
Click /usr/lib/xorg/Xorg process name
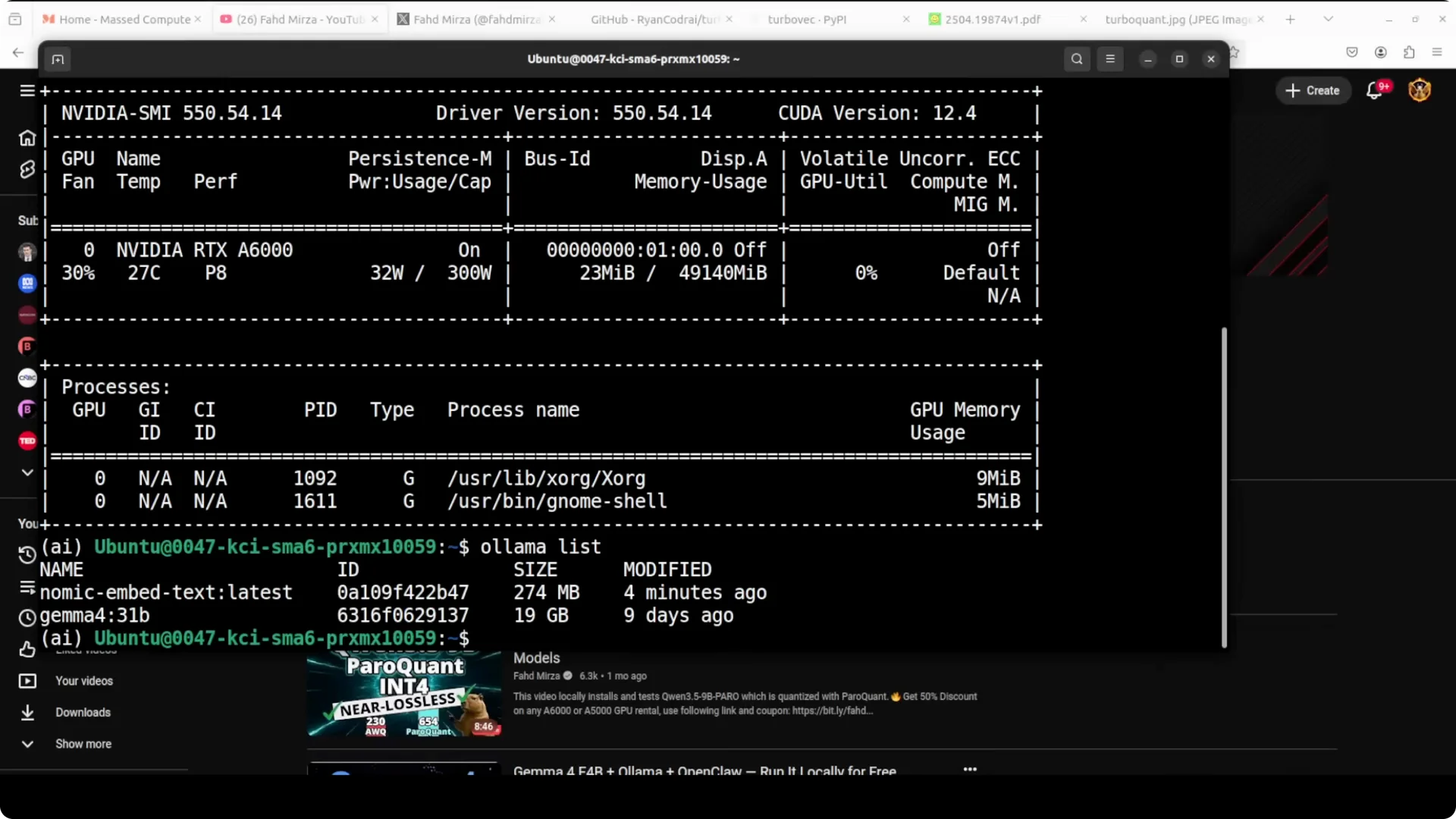coord(546,479)
